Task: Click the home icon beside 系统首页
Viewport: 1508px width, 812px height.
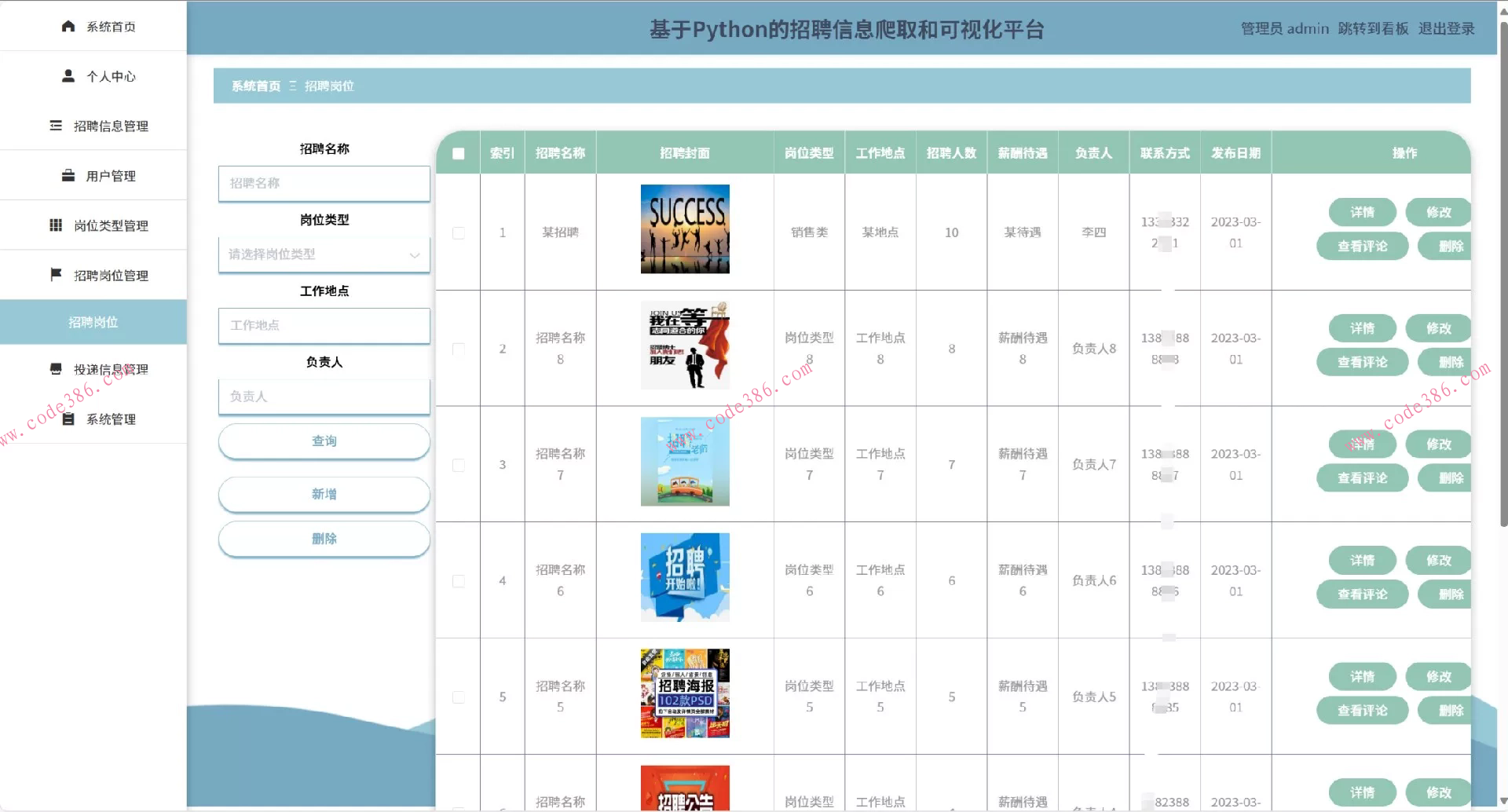Action: point(68,26)
